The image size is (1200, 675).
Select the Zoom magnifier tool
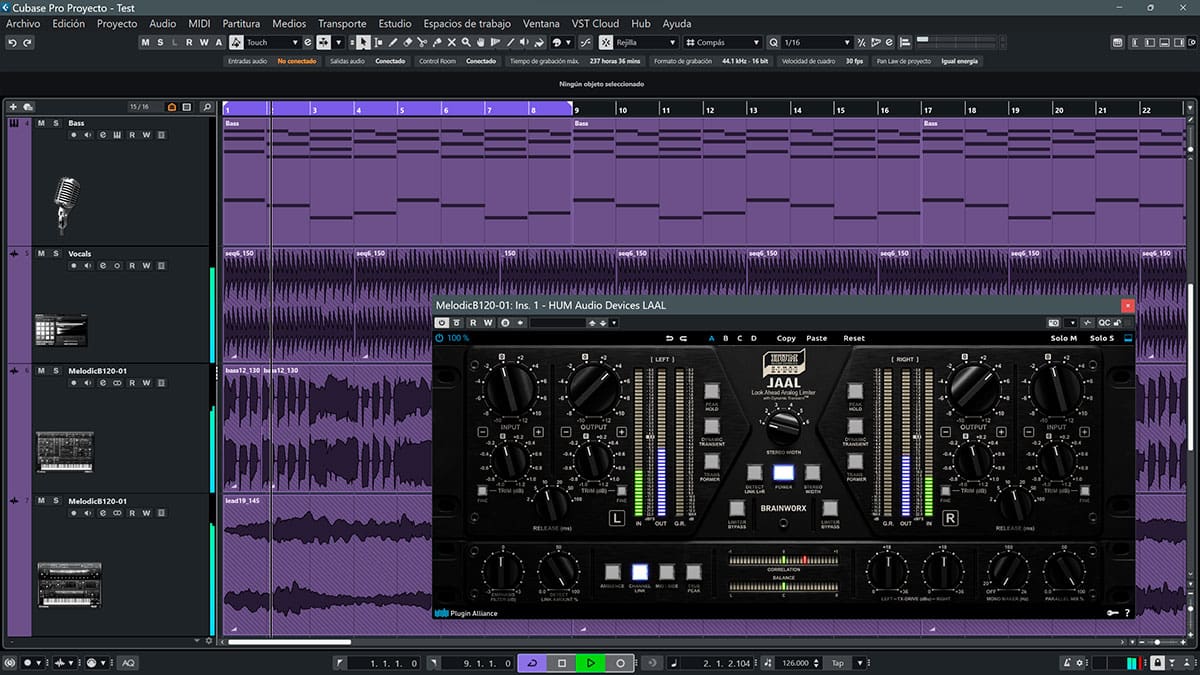[466, 42]
